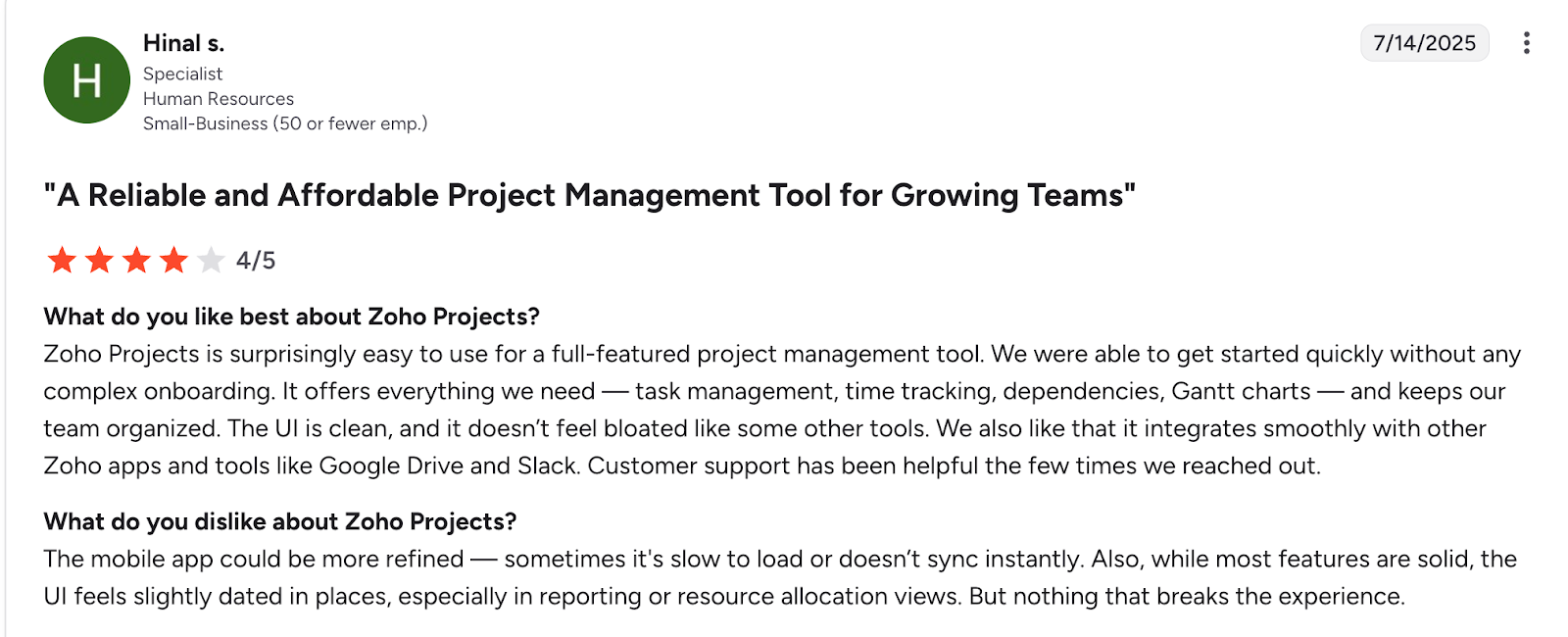Adjust the star rating slider to 4/5
The width and height of the screenshot is (1568, 637).
[175, 261]
